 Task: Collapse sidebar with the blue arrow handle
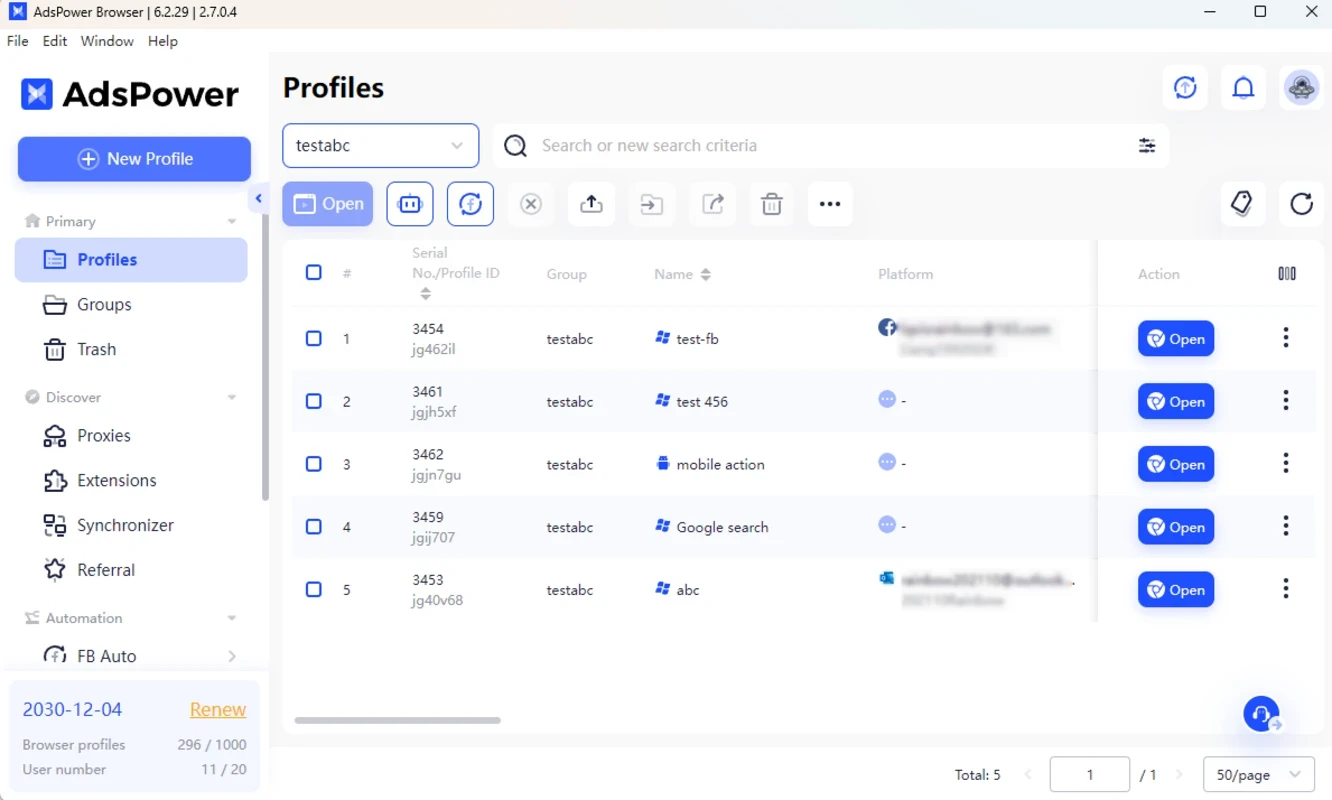coord(259,198)
